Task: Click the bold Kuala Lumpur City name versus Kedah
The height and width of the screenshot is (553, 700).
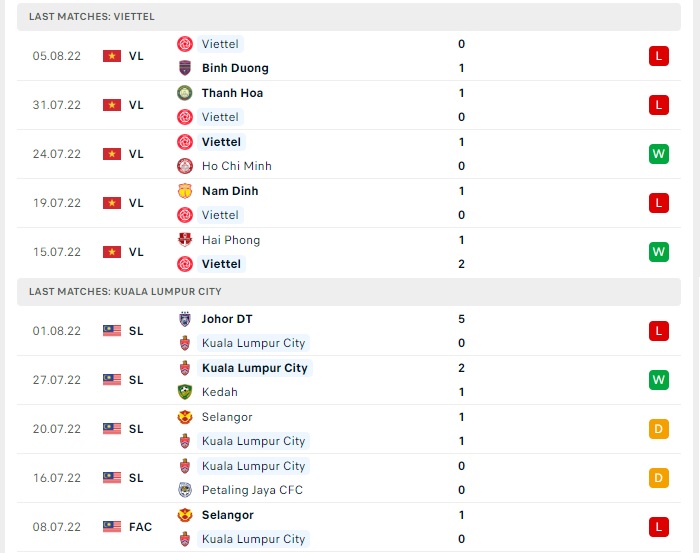Action: (255, 368)
